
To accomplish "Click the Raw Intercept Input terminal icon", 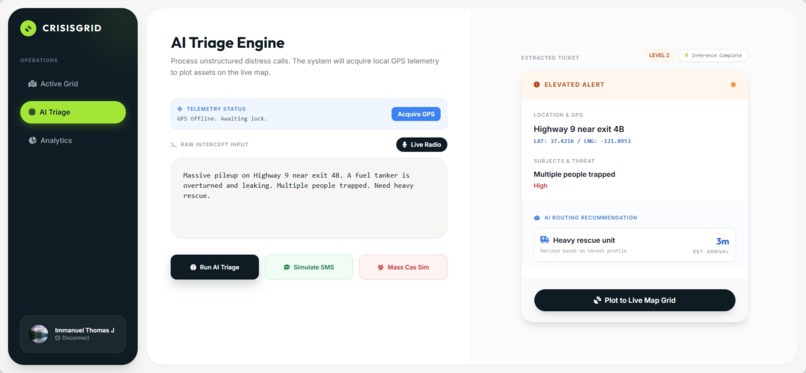I will (173, 145).
